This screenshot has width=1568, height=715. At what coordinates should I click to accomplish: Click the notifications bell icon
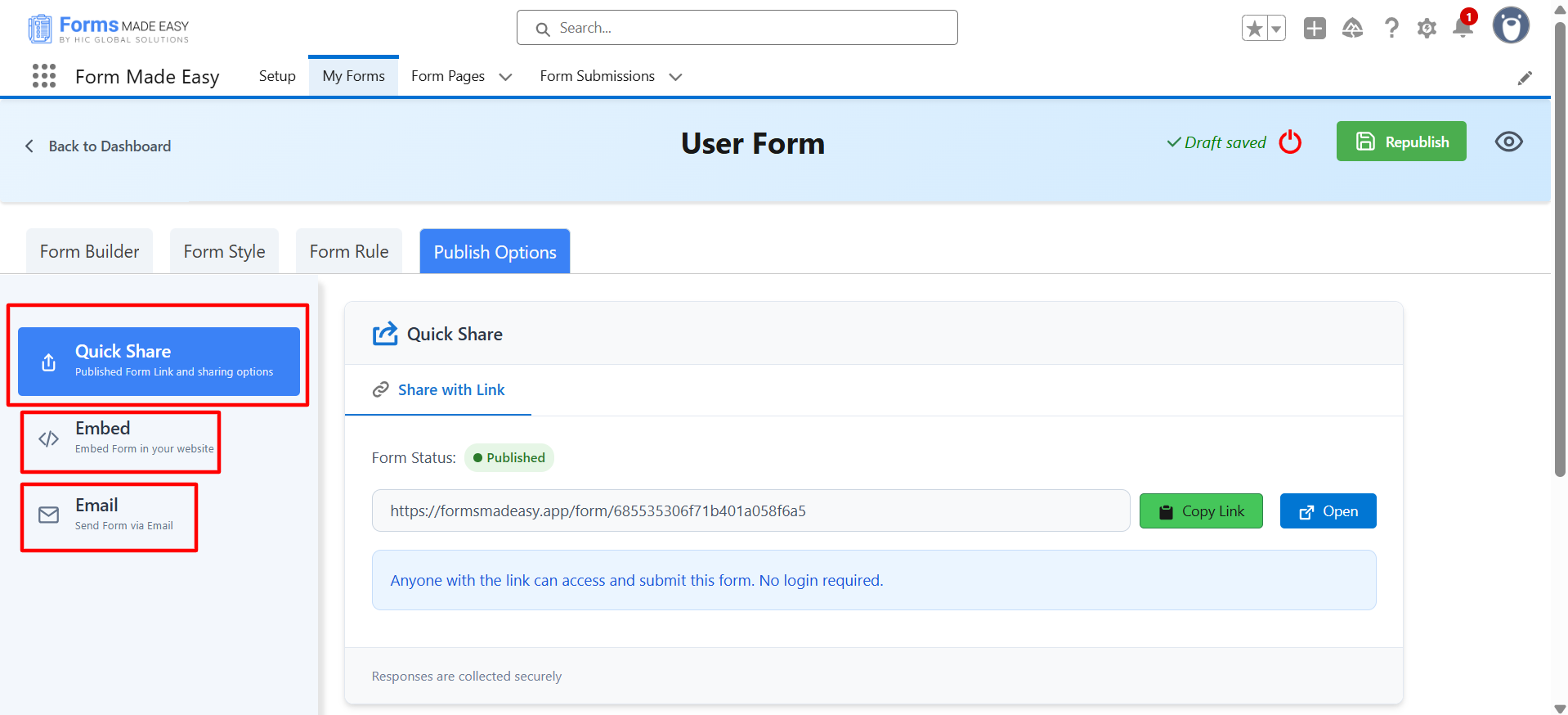point(1463,28)
